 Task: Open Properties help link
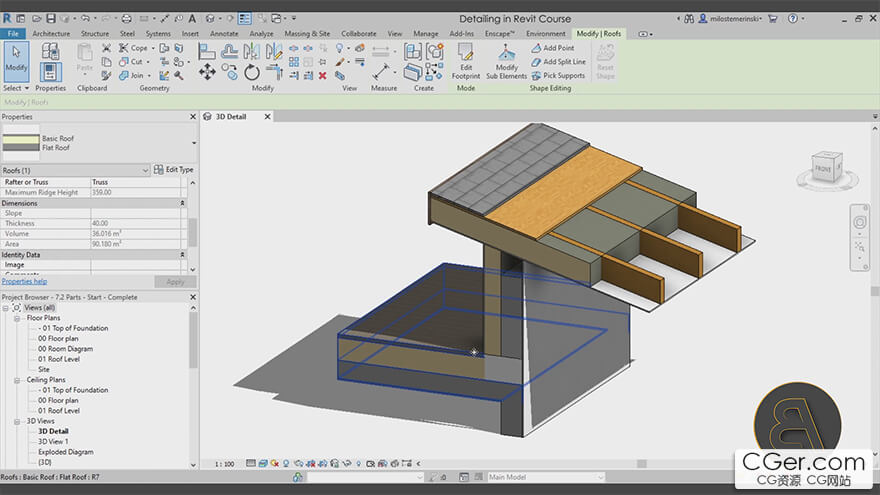pyautogui.click(x=25, y=282)
